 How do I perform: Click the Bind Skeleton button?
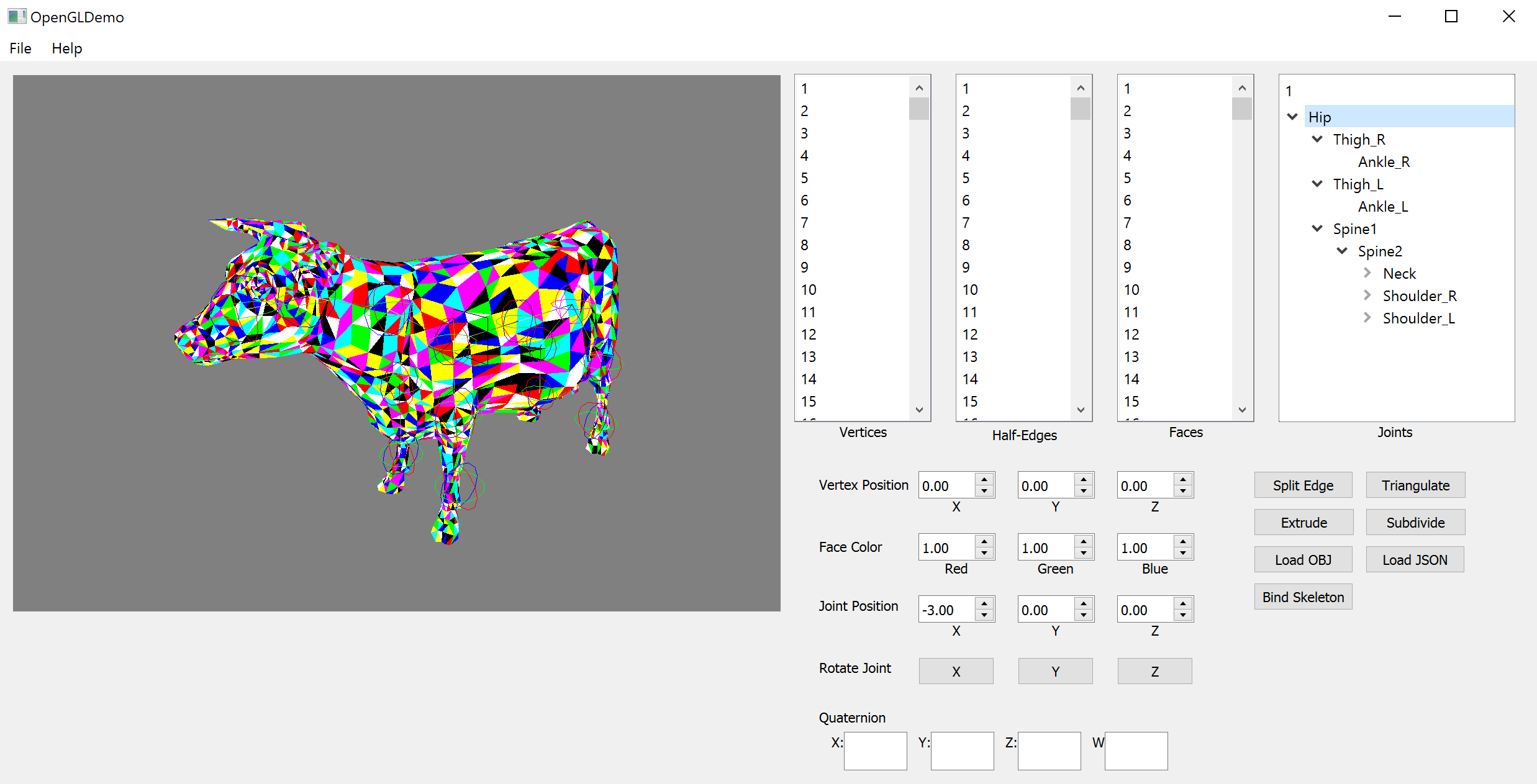click(1303, 597)
